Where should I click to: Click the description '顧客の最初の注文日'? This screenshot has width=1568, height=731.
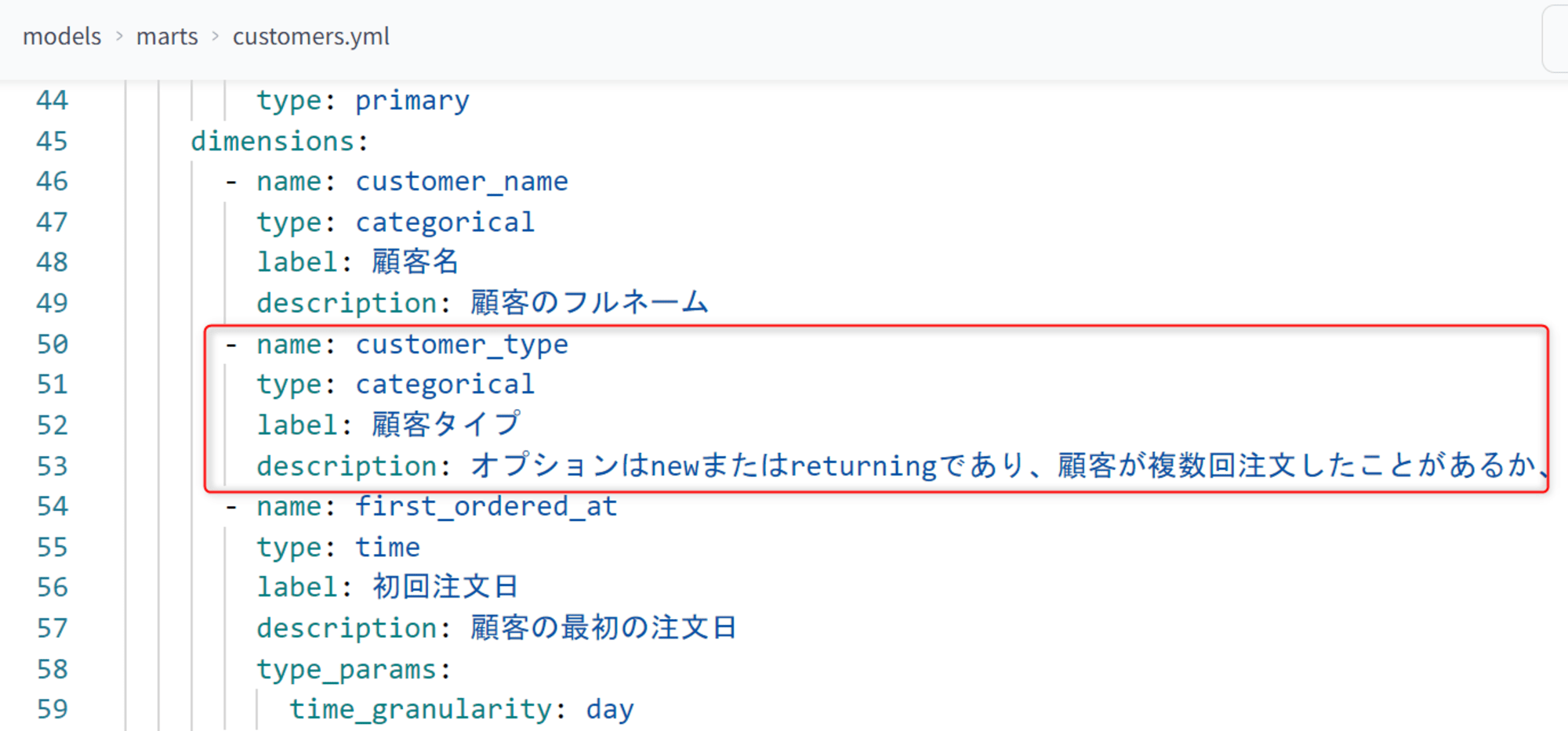tap(604, 628)
